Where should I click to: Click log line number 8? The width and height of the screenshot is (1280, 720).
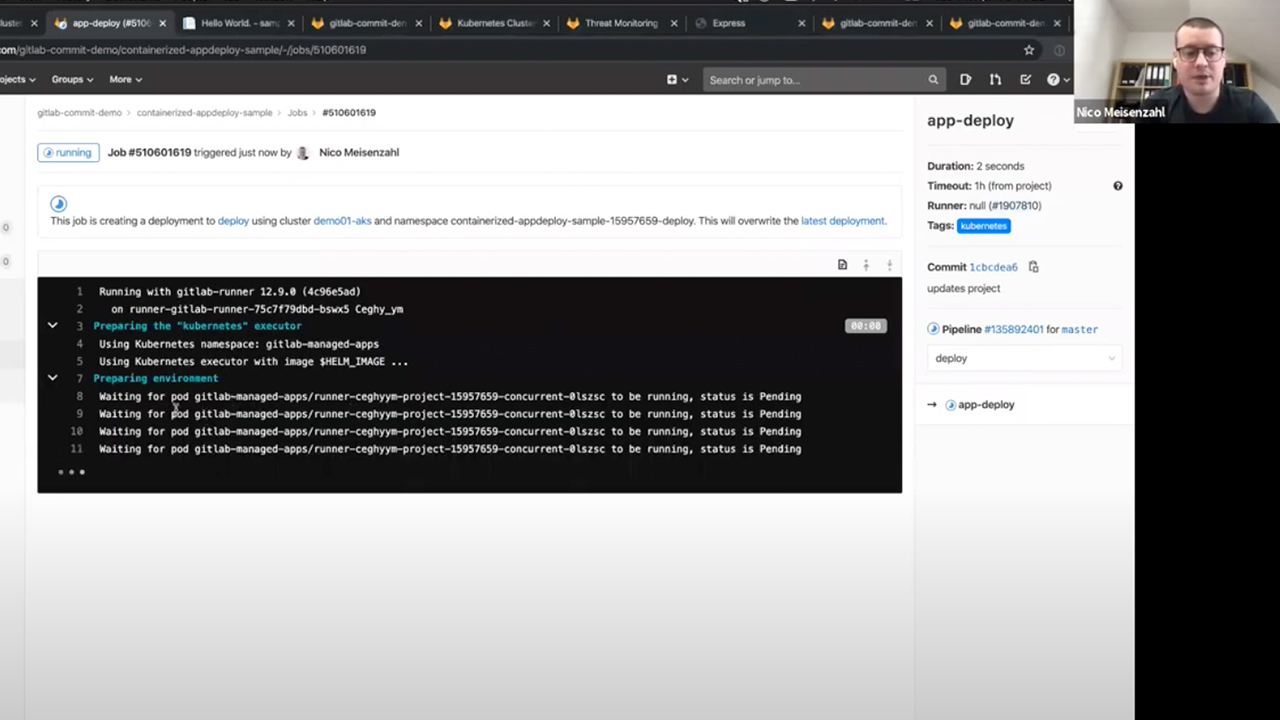79,396
